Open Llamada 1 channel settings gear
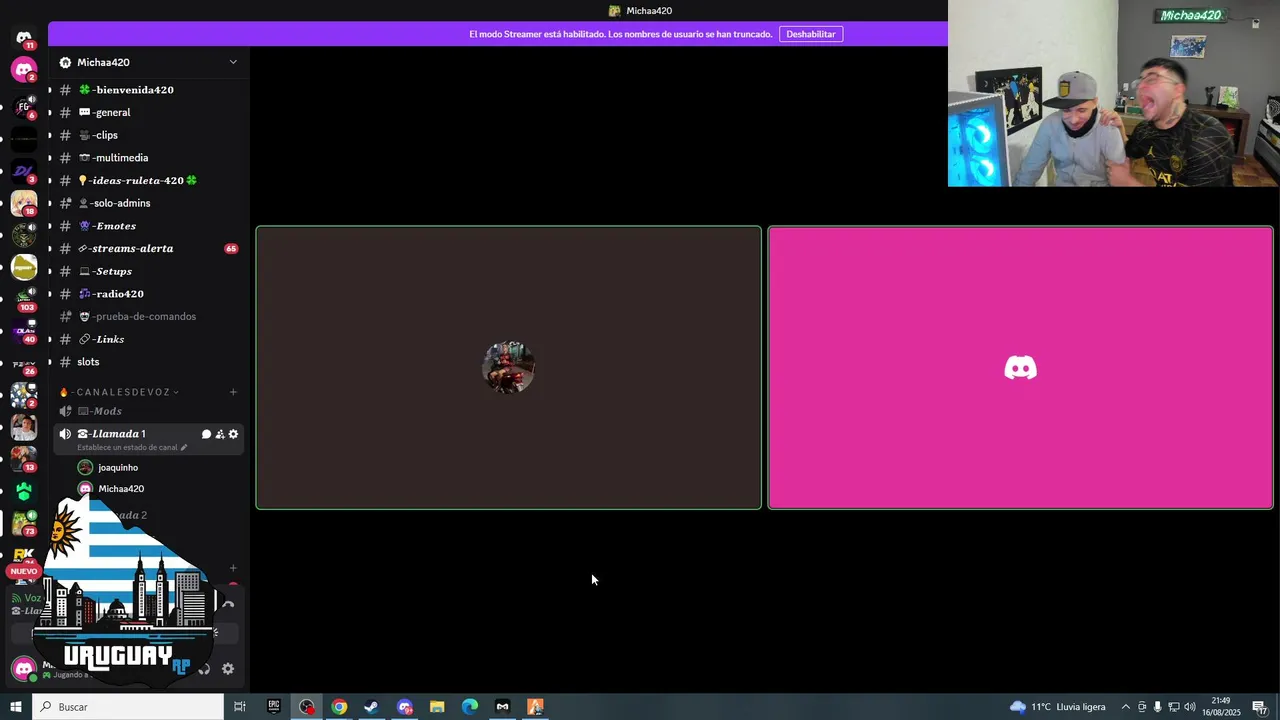Image resolution: width=1280 pixels, height=720 pixels. pos(234,434)
